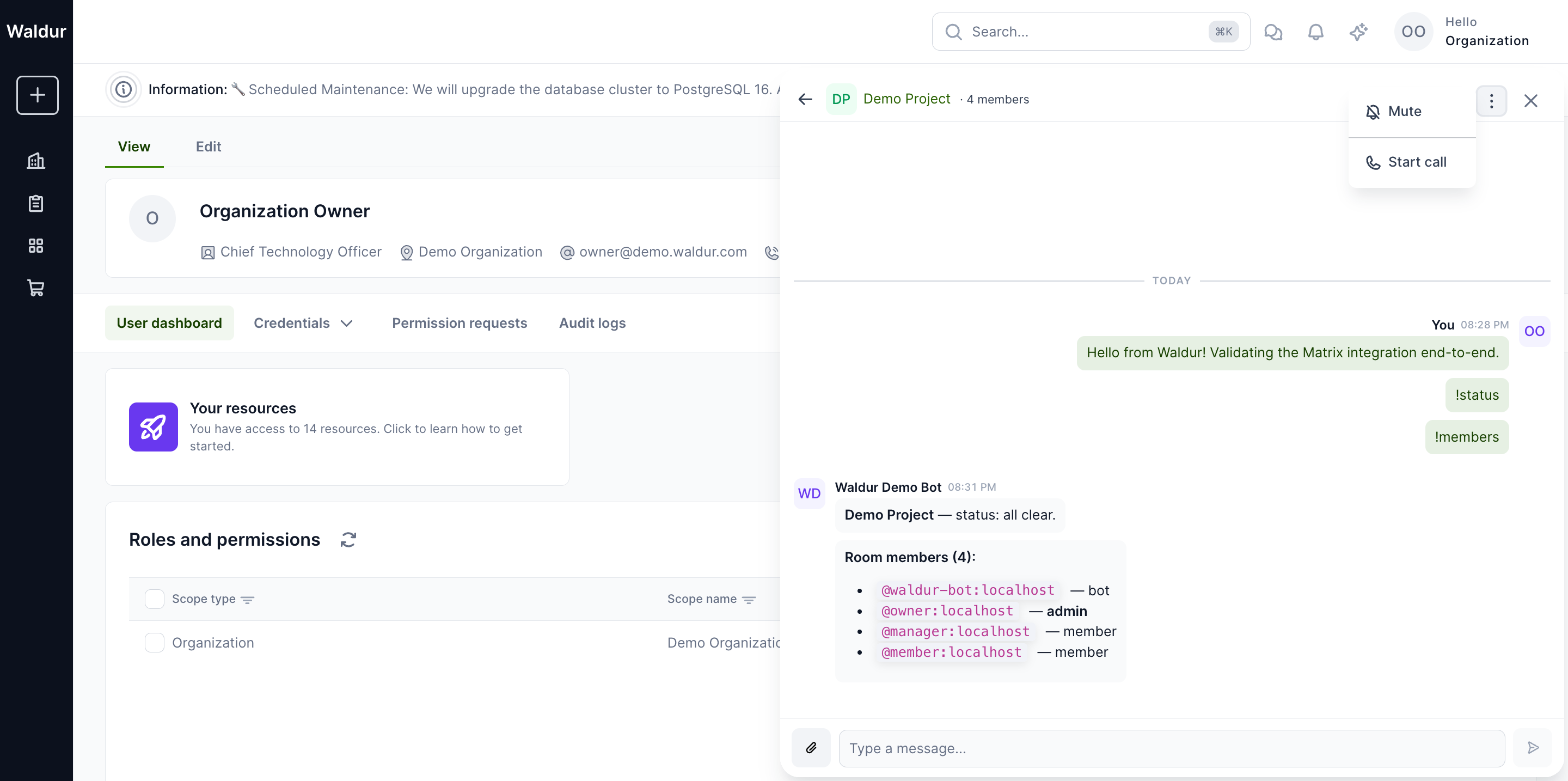Click the Type a message input field
Viewport: 1568px width, 781px height.
pyautogui.click(x=1171, y=748)
